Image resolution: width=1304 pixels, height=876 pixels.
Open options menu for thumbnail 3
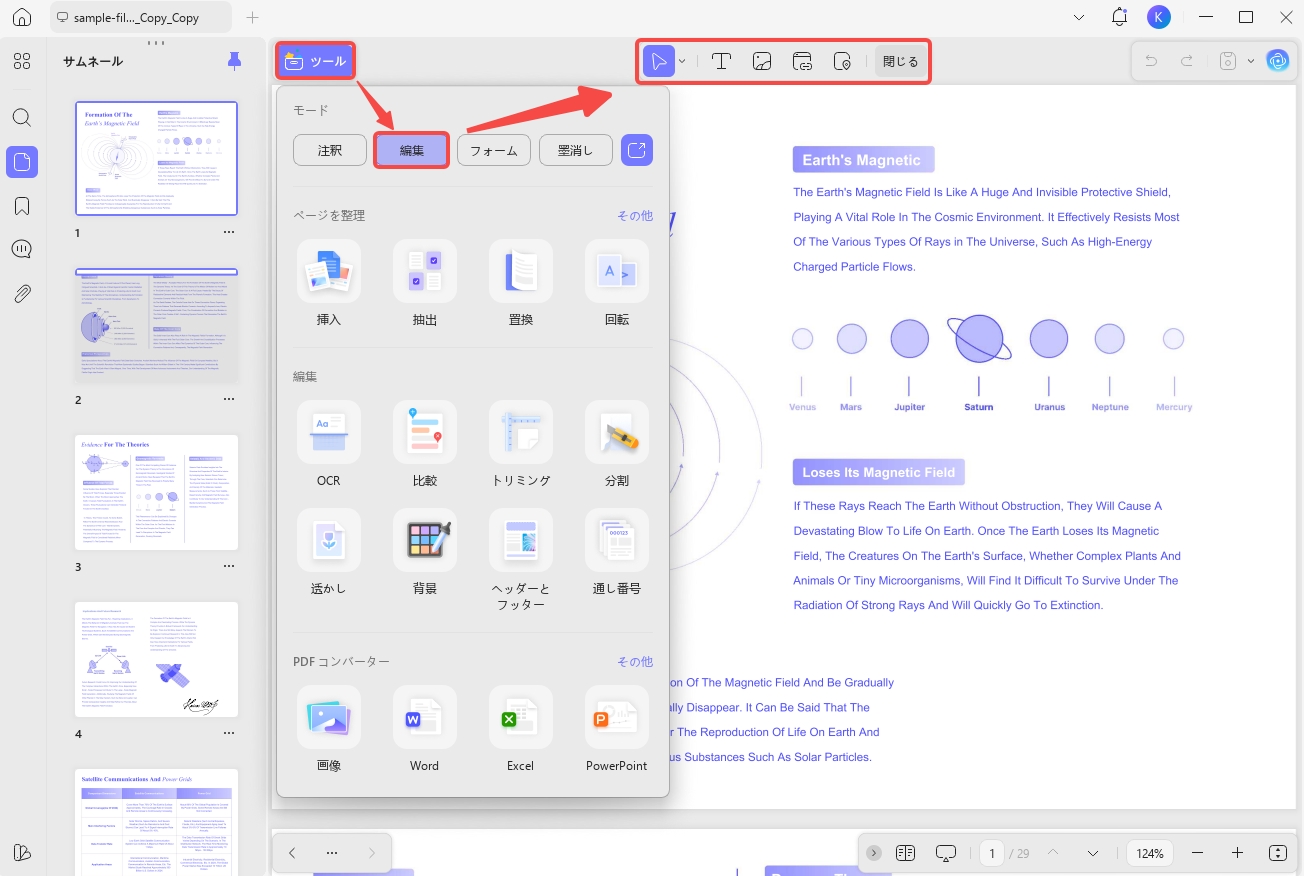coord(229,567)
